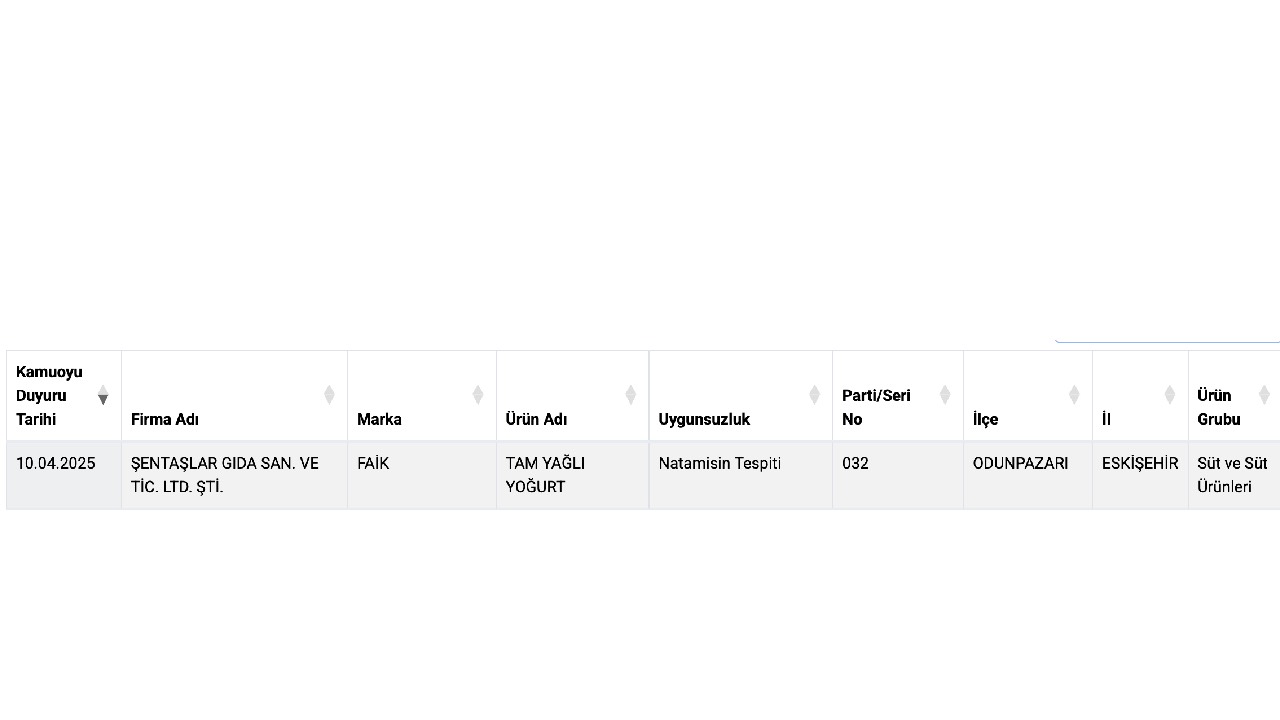Click Firma Adı sort arrows icon
Viewport: 1280px width, 720px height.
pos(329,395)
